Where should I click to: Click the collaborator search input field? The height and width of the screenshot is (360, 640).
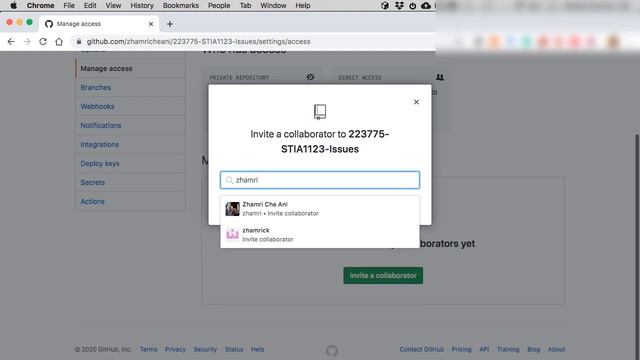coord(320,180)
